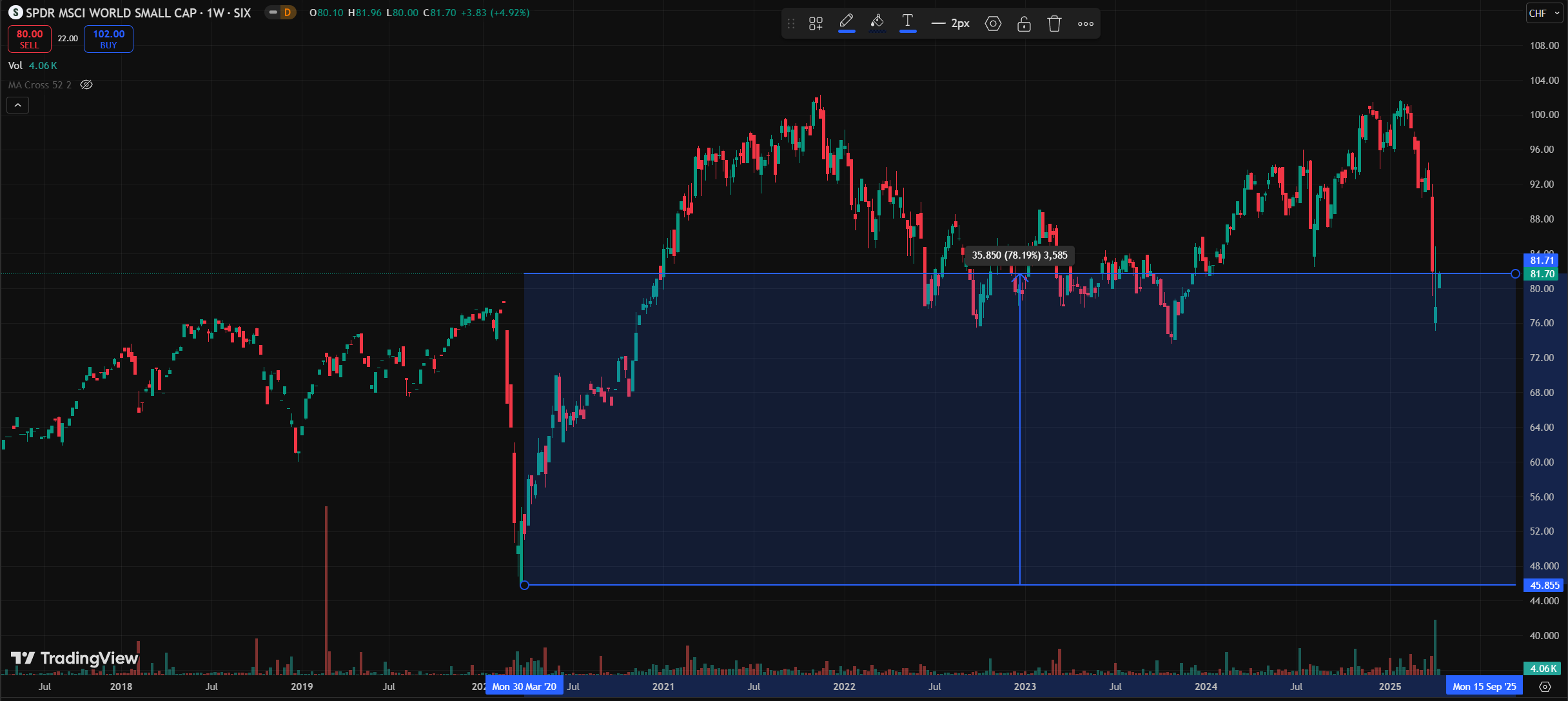Unhide the MA Cross indicator with the eye icon
The image size is (1568, 701).
click(86, 84)
